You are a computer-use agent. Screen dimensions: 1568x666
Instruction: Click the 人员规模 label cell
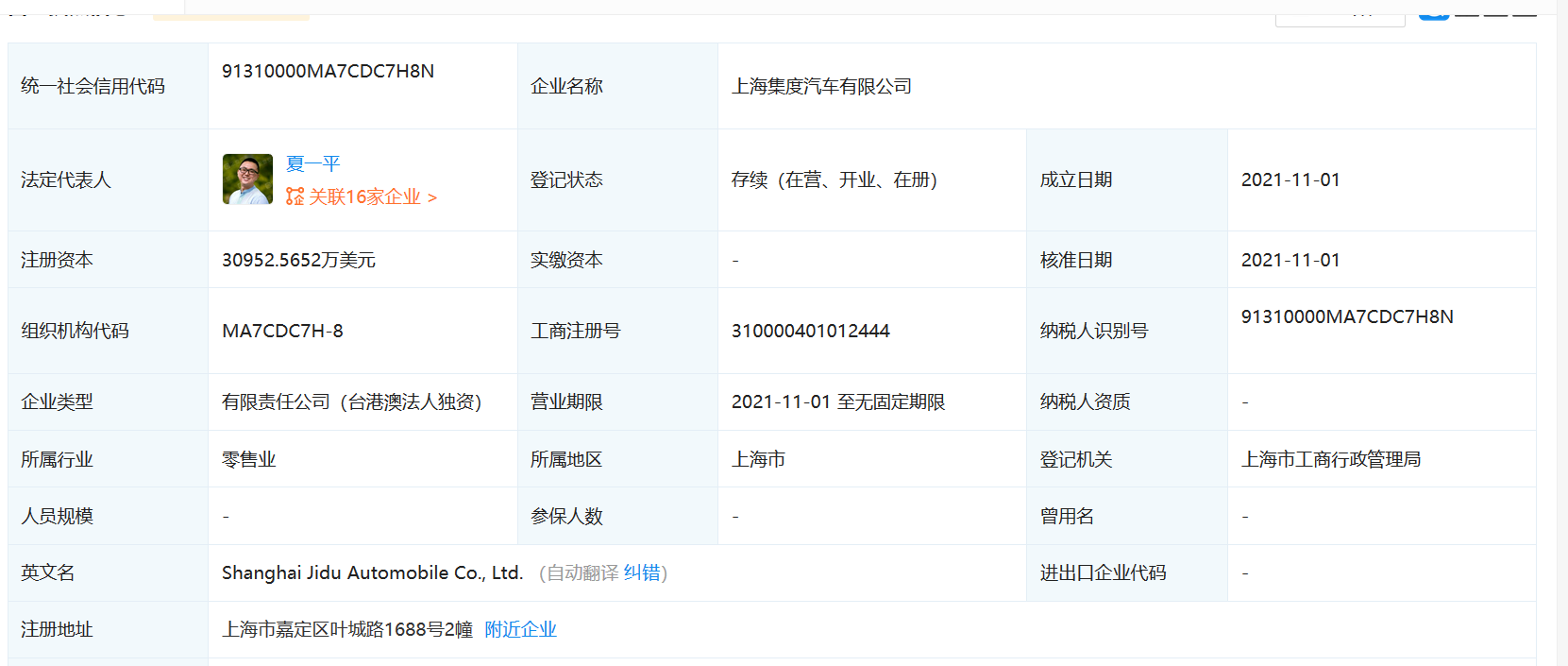[108, 516]
